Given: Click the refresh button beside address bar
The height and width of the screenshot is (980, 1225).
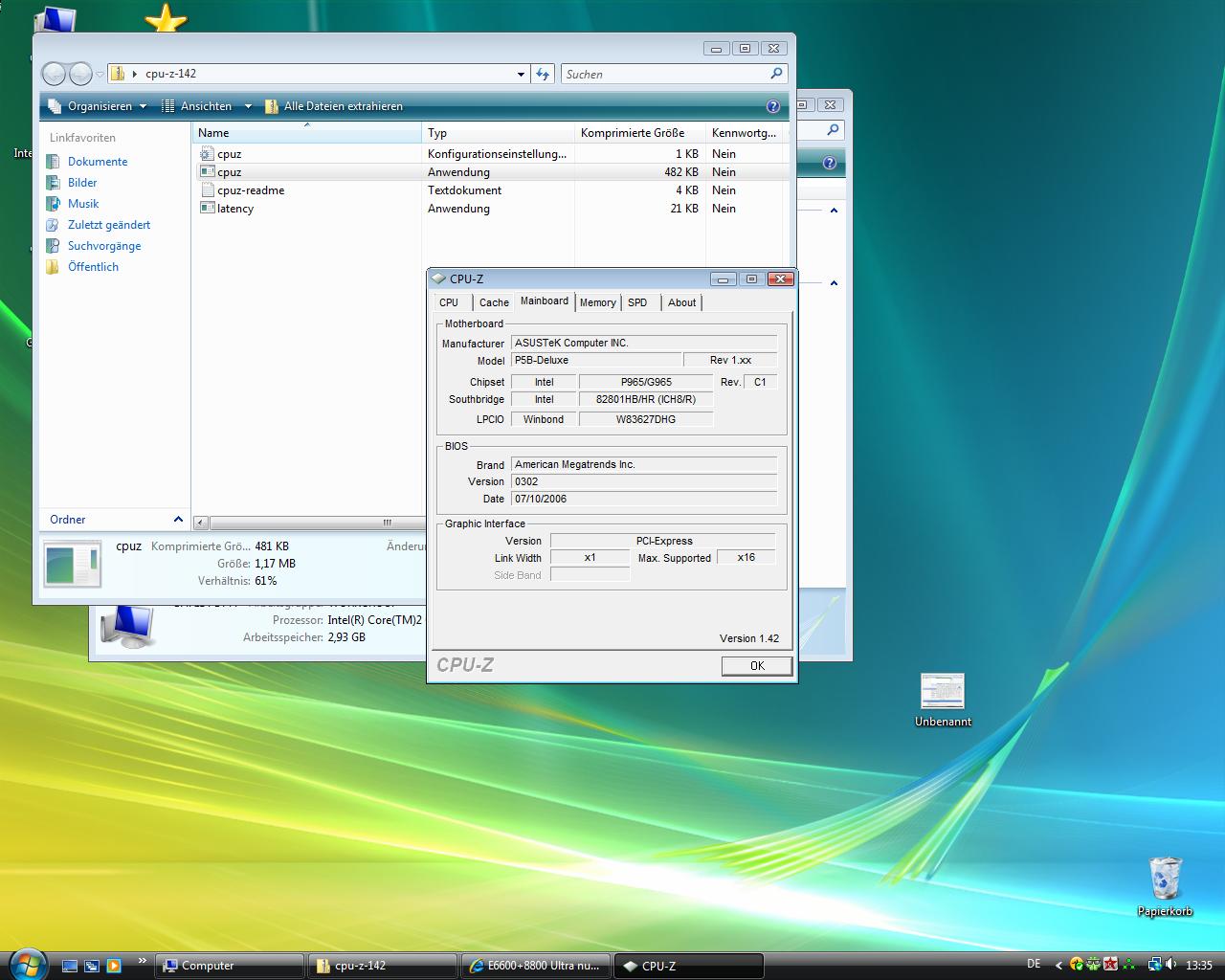Looking at the screenshot, I should pyautogui.click(x=544, y=74).
